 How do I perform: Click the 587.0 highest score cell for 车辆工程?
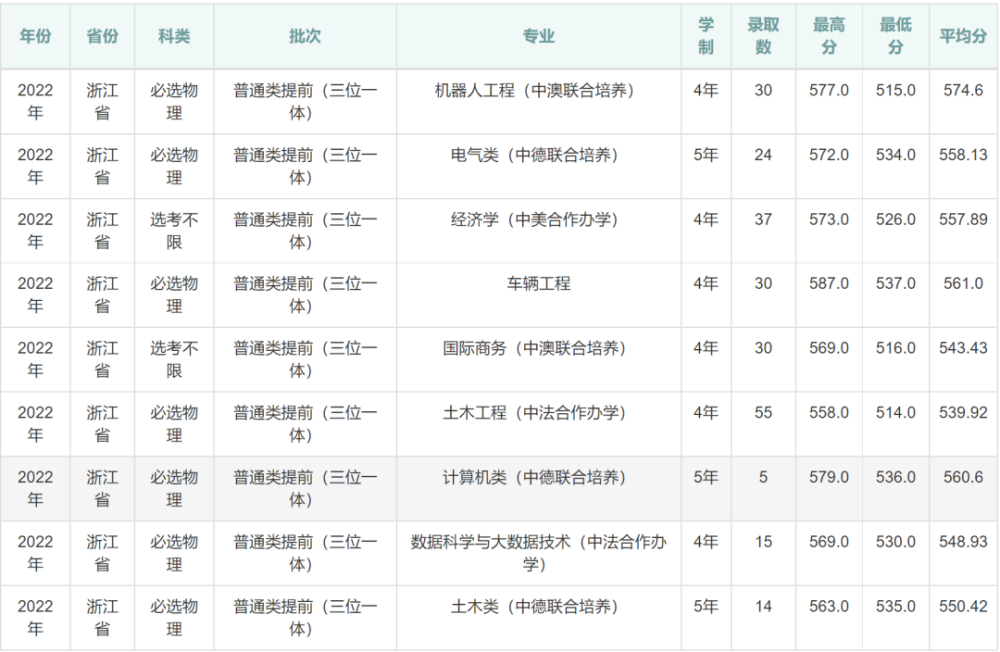828,283
